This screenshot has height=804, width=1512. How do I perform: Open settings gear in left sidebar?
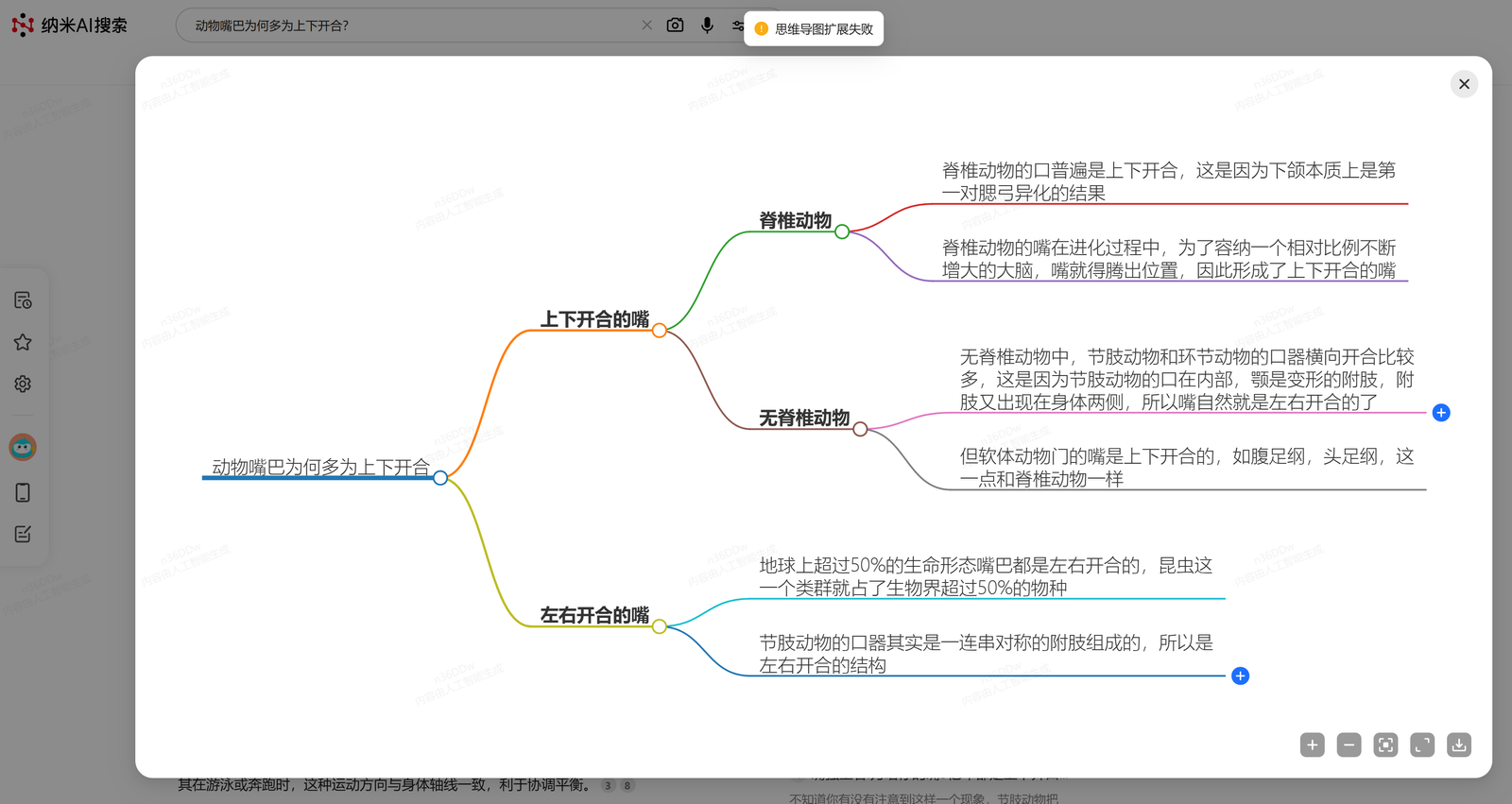pyautogui.click(x=23, y=385)
